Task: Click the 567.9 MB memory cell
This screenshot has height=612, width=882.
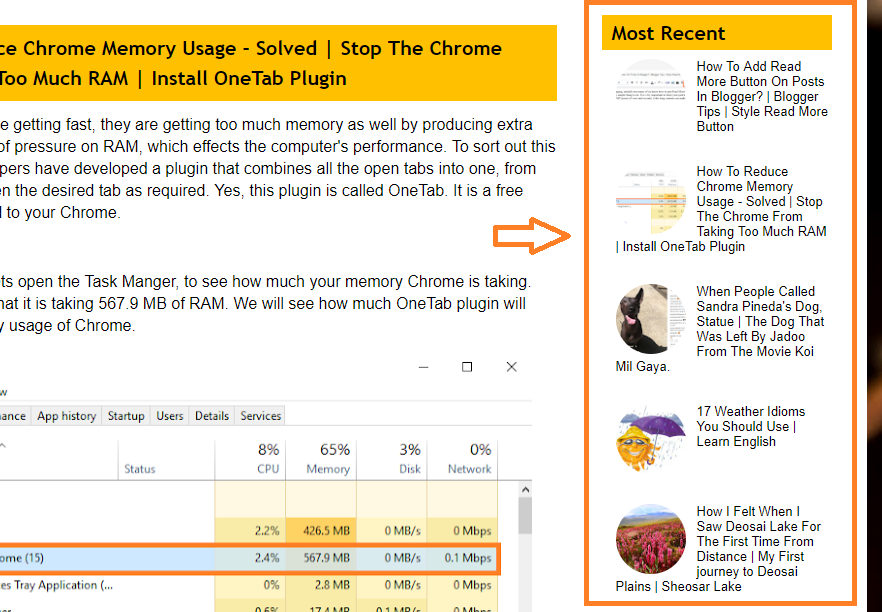Action: pos(321,558)
